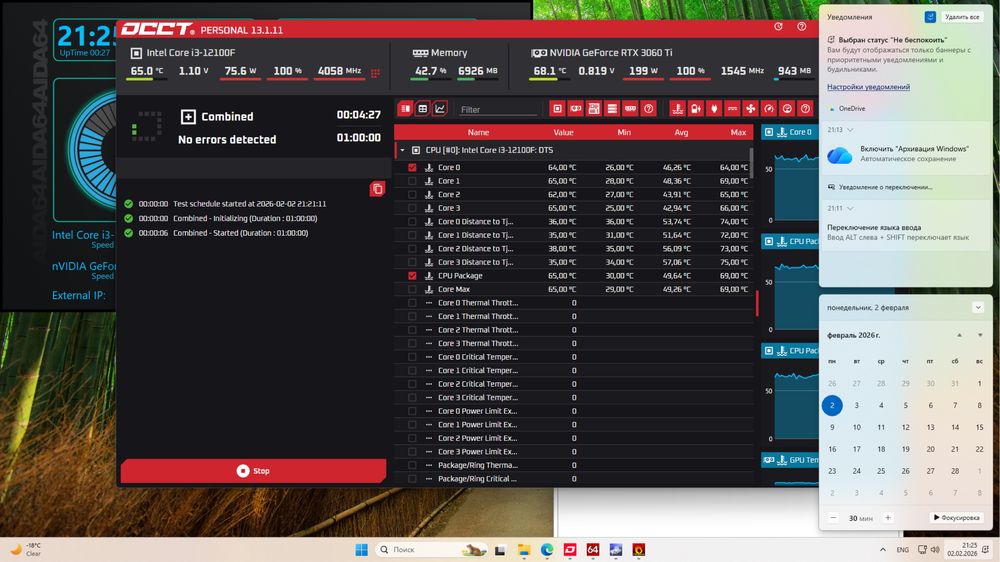Image resolution: width=1000 pixels, height=562 pixels.
Task: Open Настройки уведомлений link
Action: (x=868, y=87)
